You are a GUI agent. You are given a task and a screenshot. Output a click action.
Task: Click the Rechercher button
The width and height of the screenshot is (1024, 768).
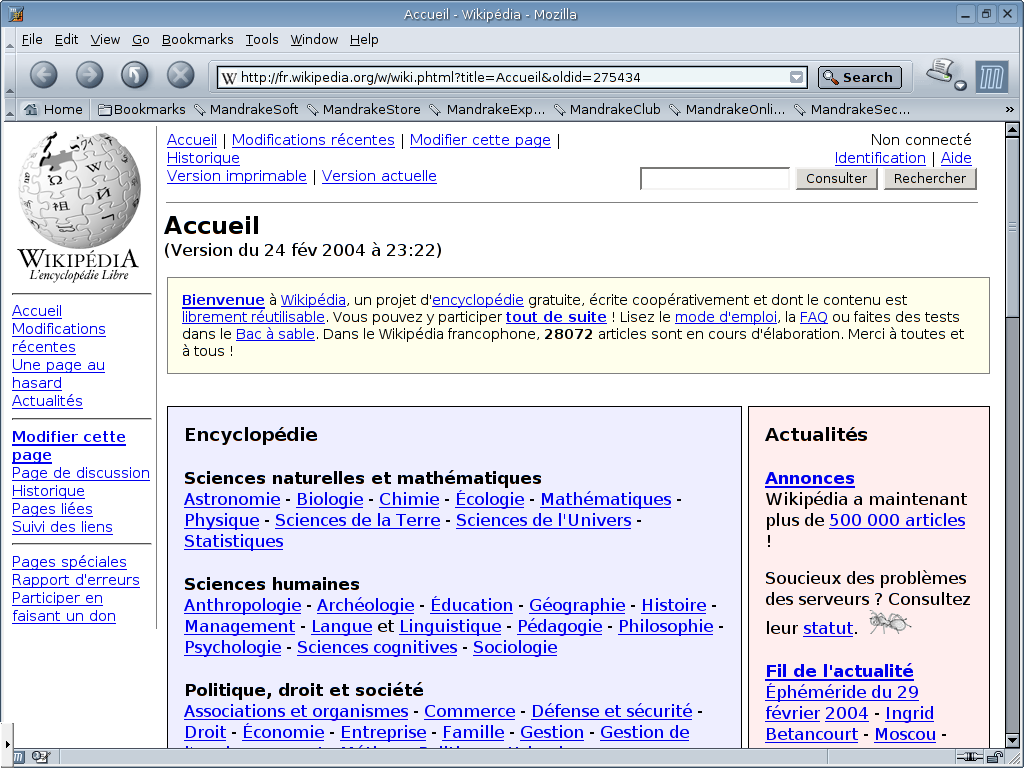[x=930, y=178]
